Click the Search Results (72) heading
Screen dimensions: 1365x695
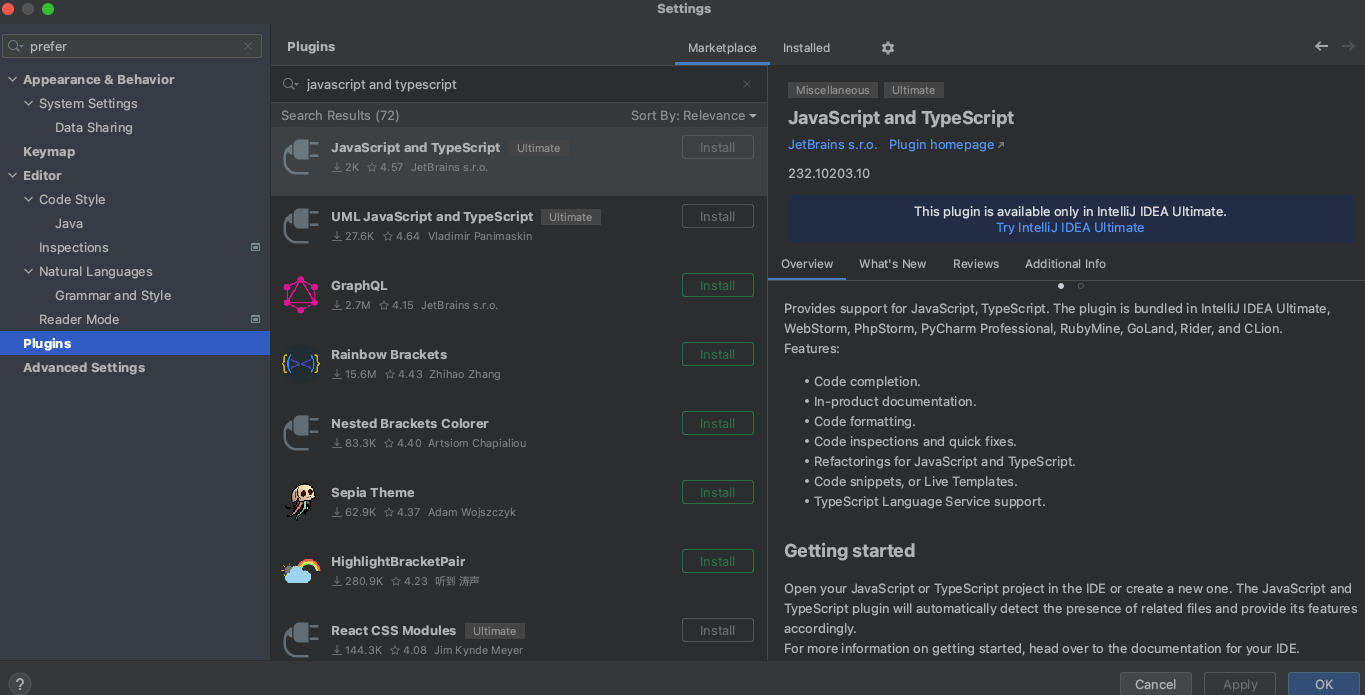point(340,115)
